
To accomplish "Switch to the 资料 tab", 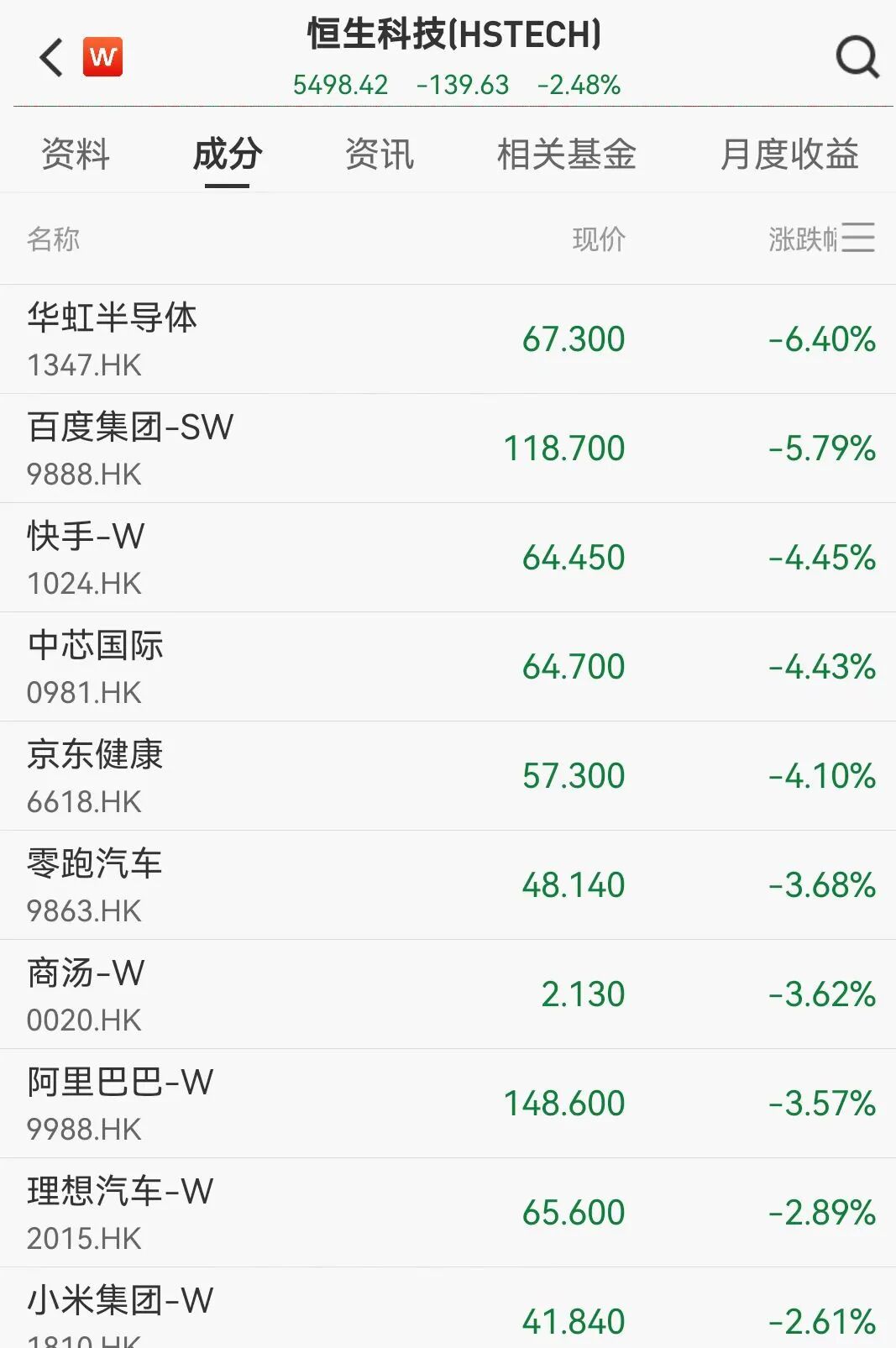I will pos(76,155).
